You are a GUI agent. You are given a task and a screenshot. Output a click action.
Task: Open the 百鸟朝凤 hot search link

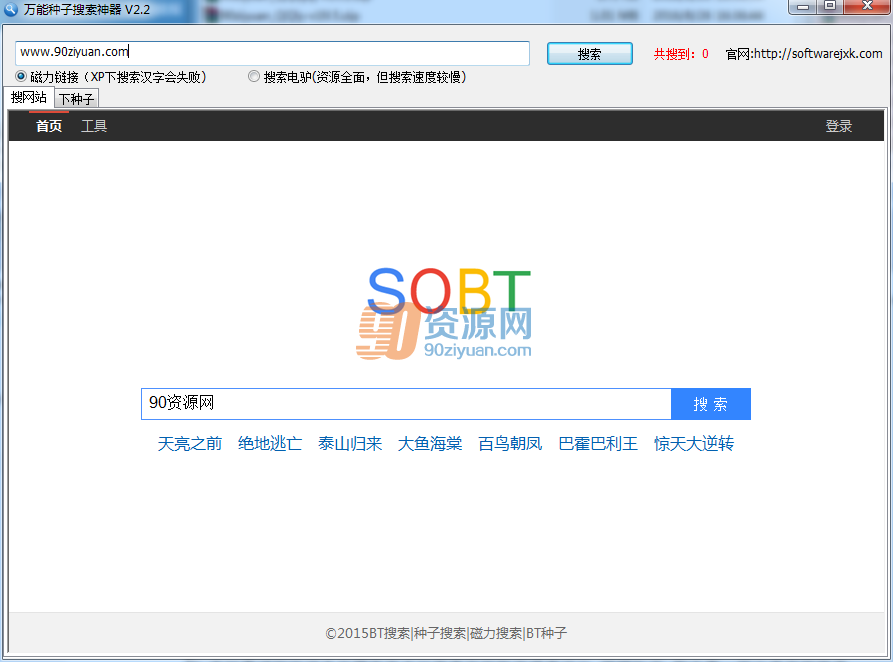click(510, 443)
